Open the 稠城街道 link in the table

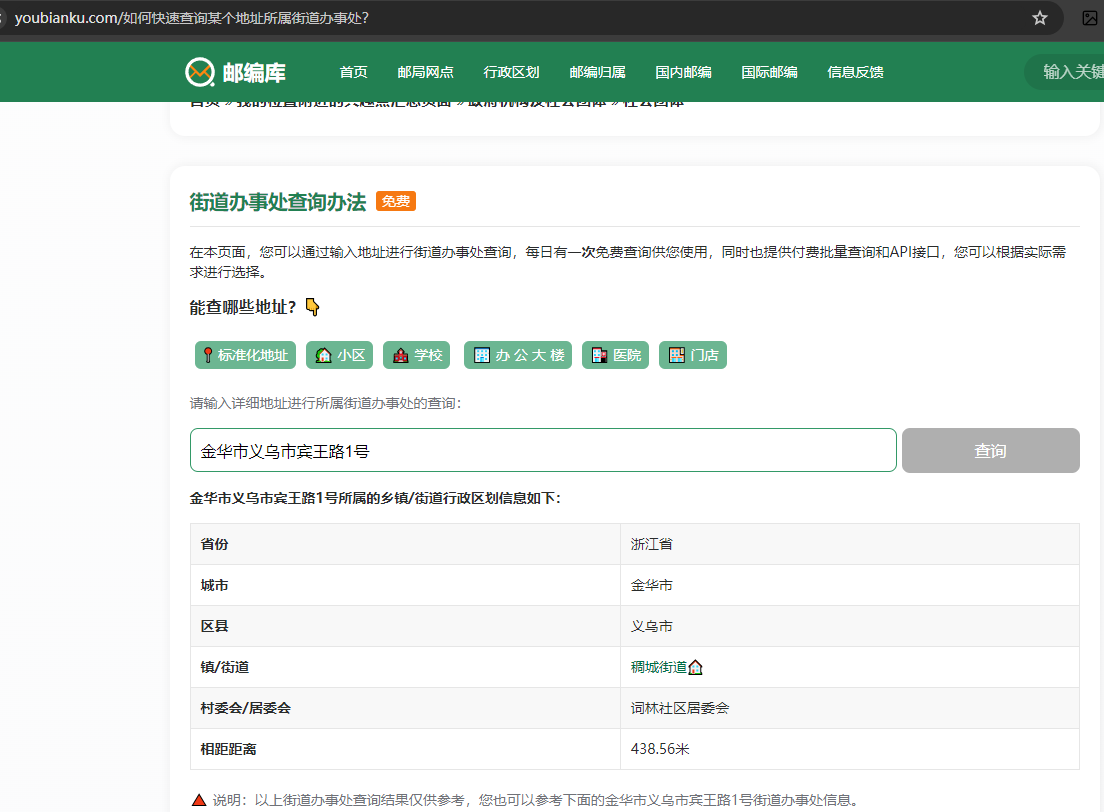tap(660, 666)
